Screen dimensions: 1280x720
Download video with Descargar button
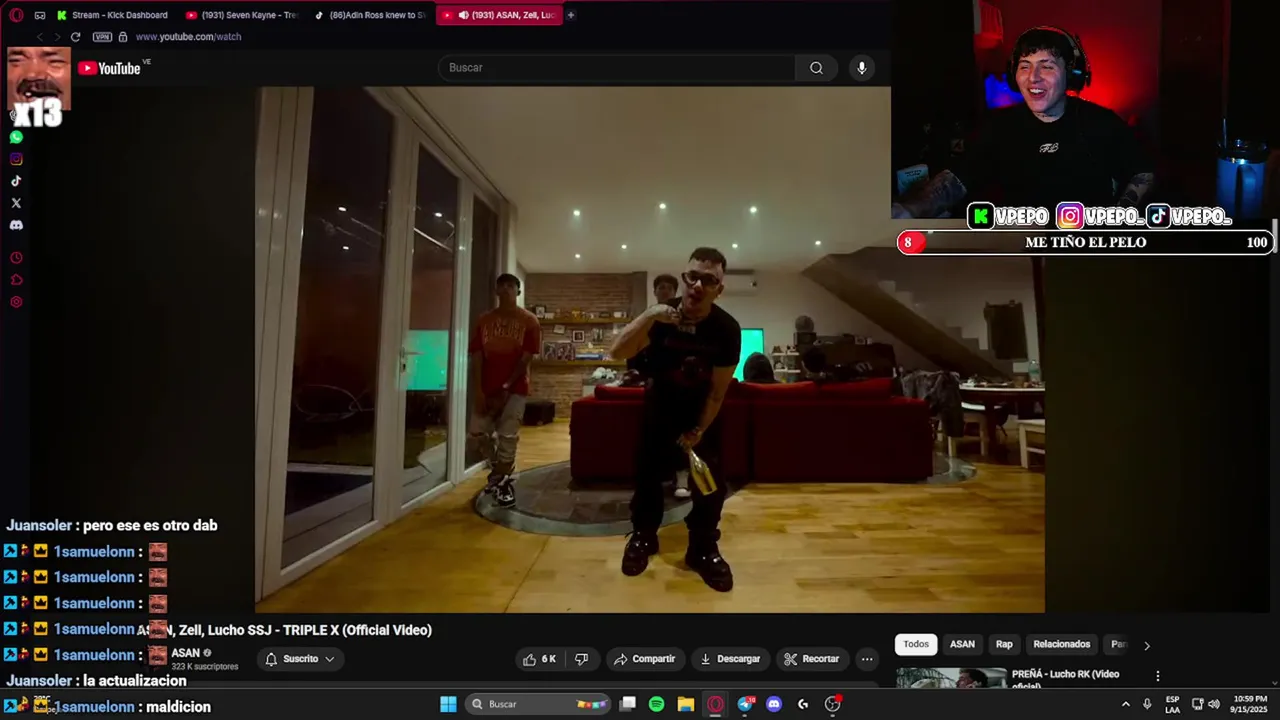[x=730, y=659]
